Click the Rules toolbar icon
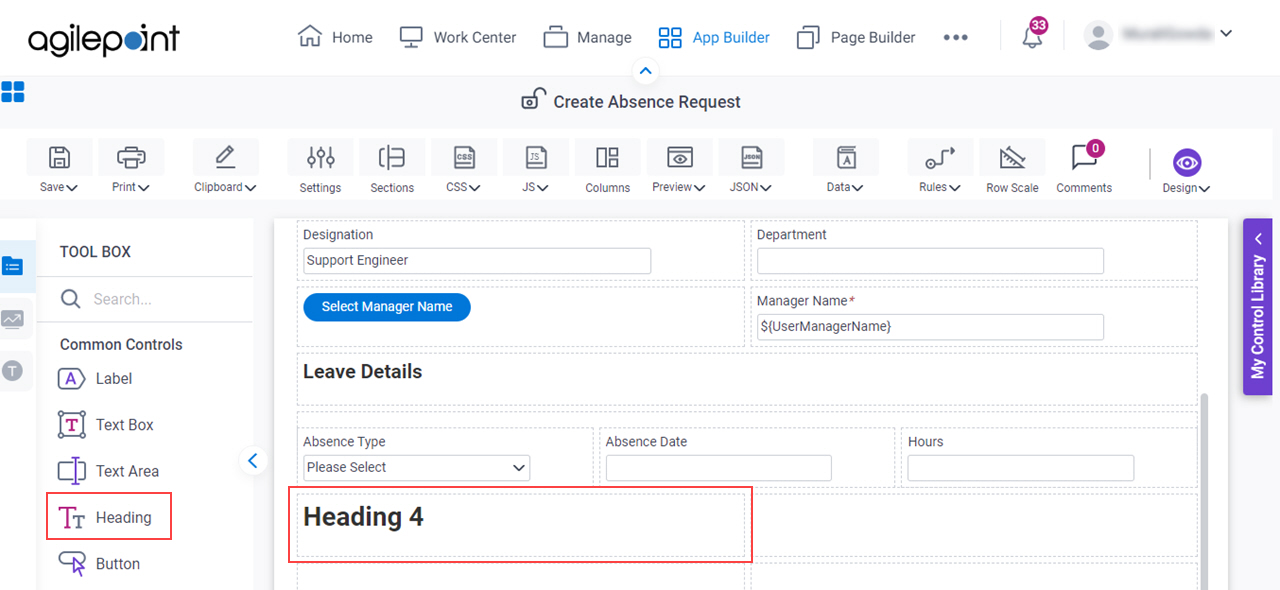 click(x=940, y=158)
